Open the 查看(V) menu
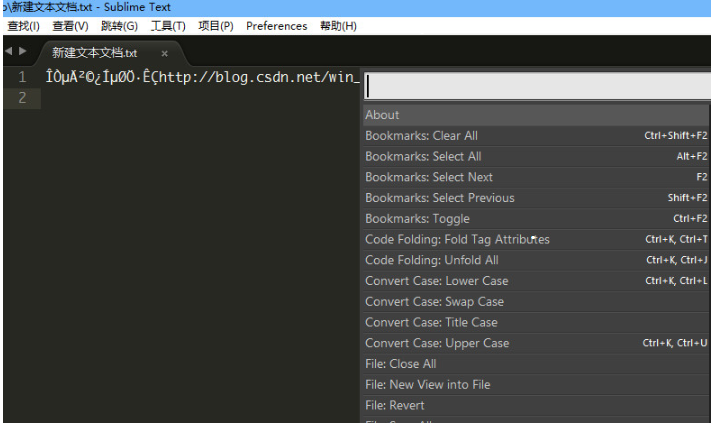This screenshot has height=428, width=714. click(70, 26)
